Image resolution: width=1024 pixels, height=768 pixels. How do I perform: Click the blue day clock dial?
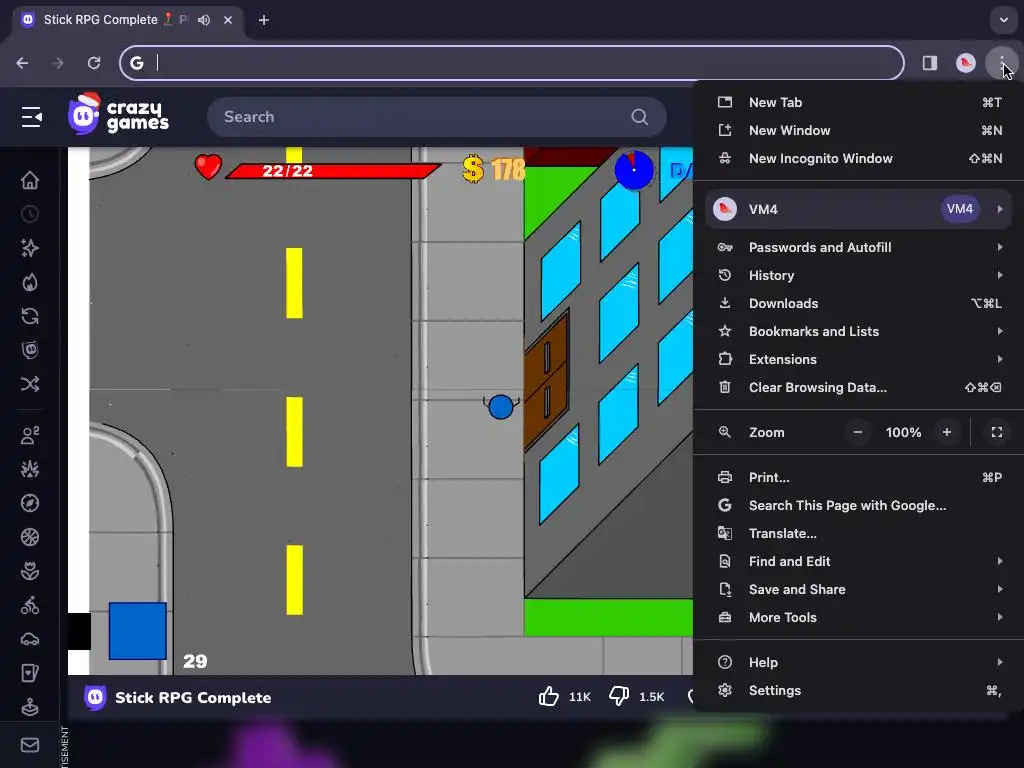[633, 170]
